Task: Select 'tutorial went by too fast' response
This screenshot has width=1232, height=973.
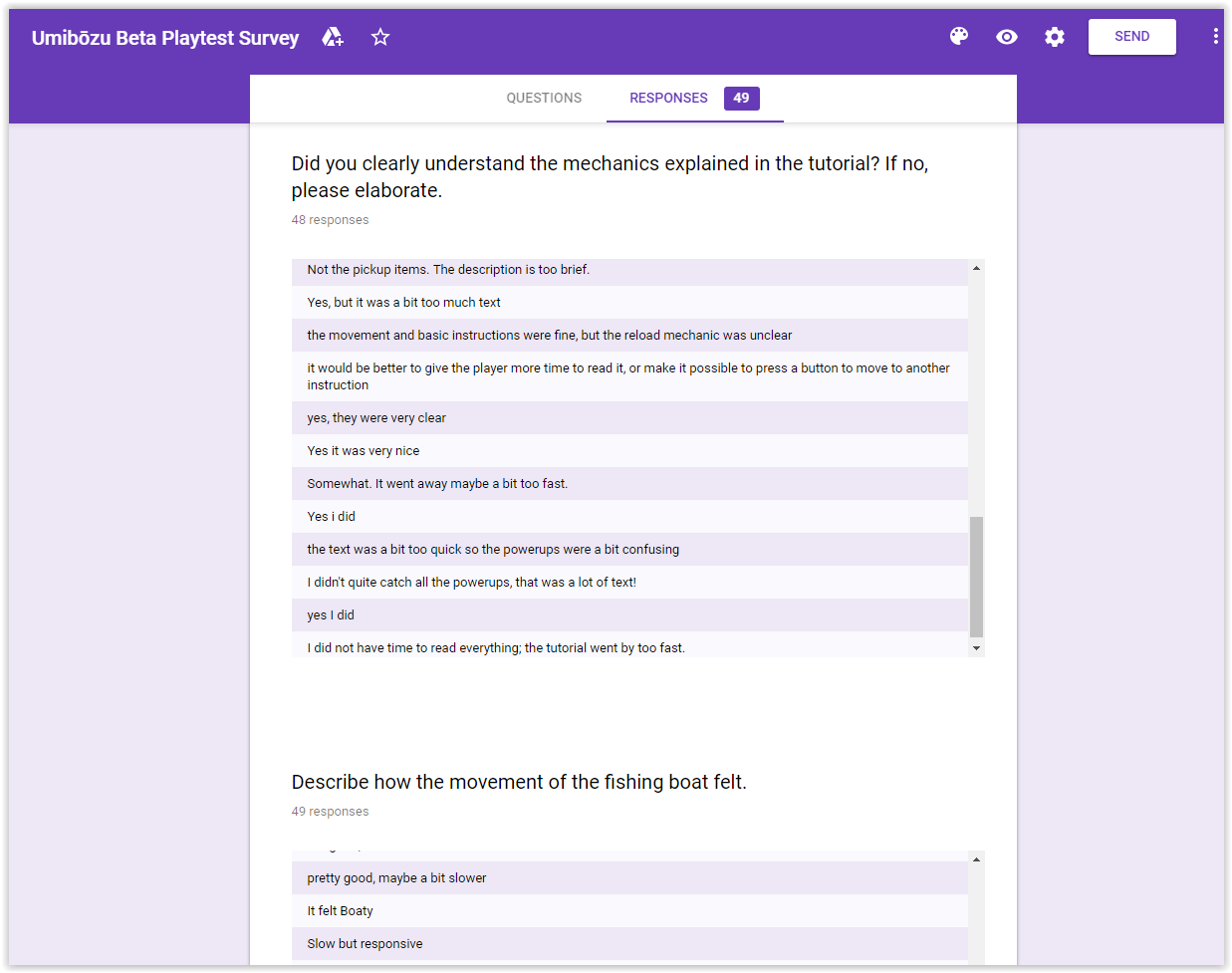Action: pyautogui.click(x=629, y=645)
